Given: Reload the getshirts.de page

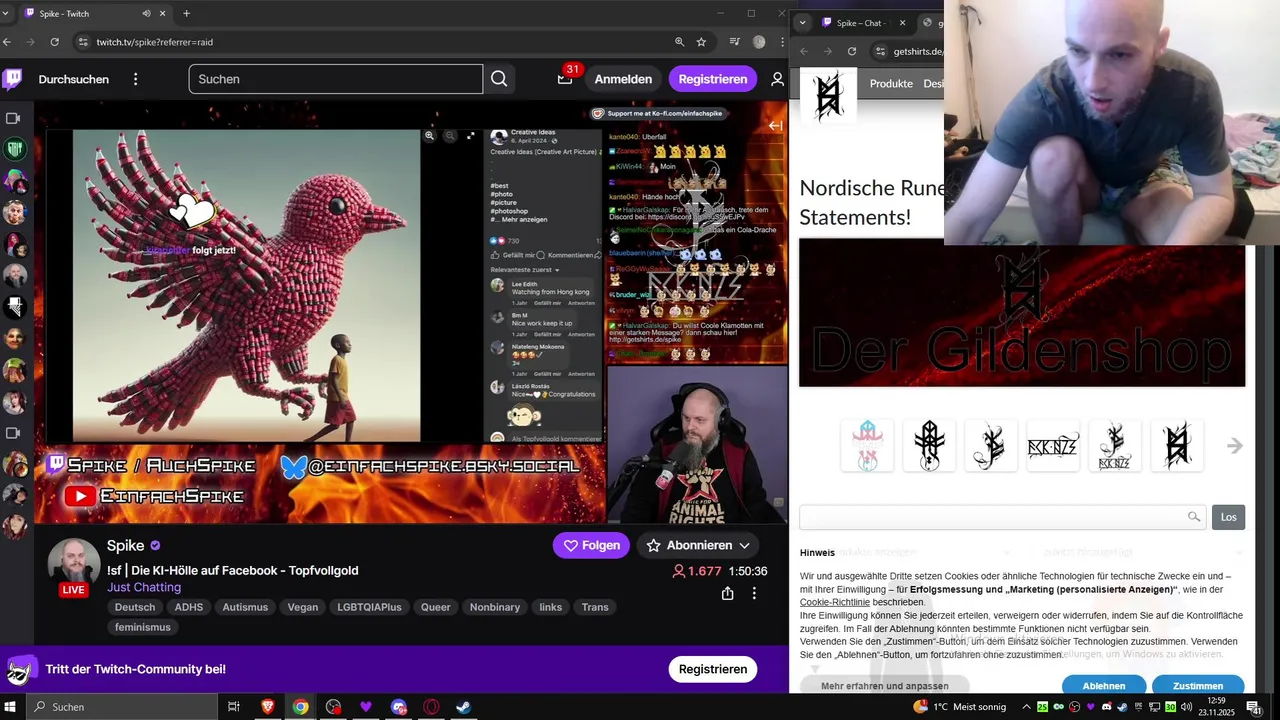Looking at the screenshot, I should [852, 51].
